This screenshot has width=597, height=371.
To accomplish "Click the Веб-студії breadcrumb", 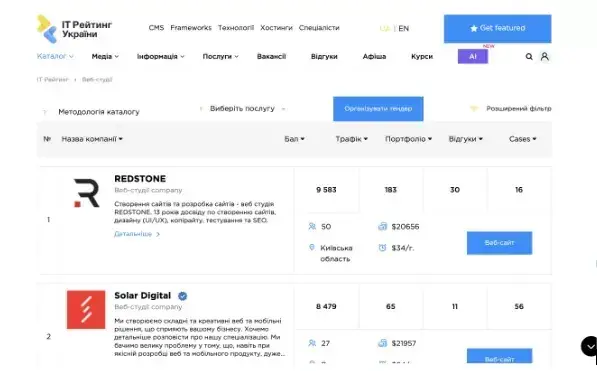I will [x=97, y=80].
